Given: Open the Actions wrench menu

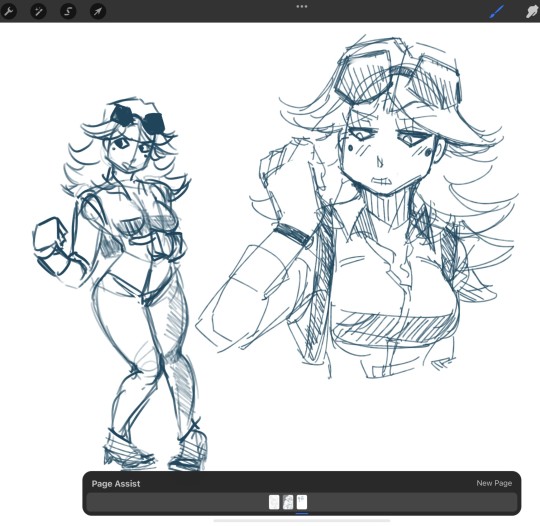Looking at the screenshot, I should [x=9, y=11].
